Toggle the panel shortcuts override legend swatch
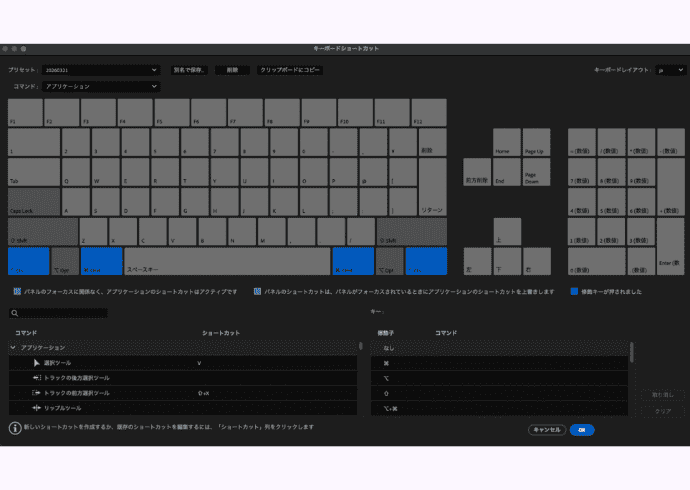690x490 pixels. click(x=257, y=292)
